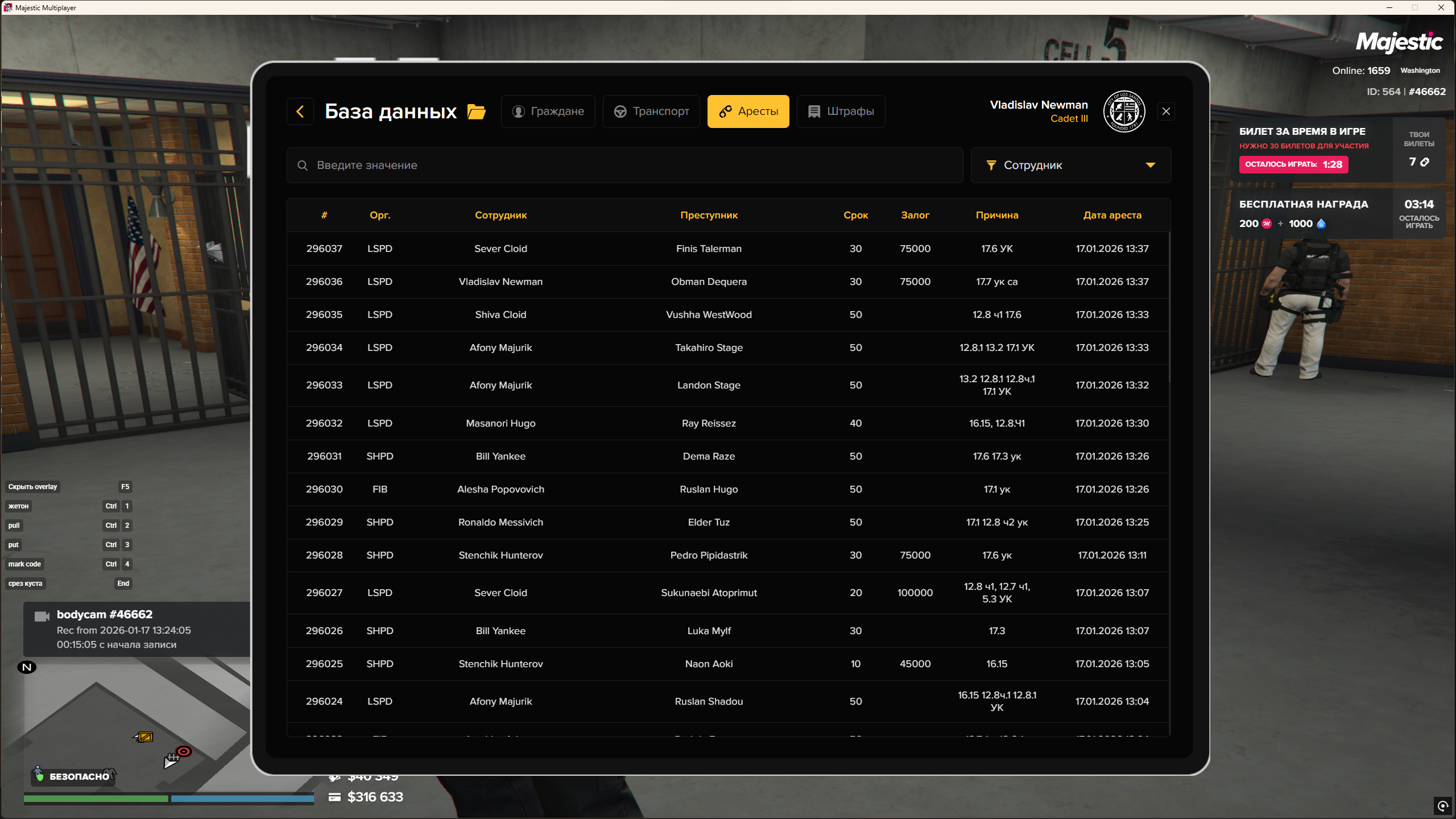The height and width of the screenshot is (819, 1456).
Task: Click the Дата ареста column header
Action: click(x=1112, y=216)
